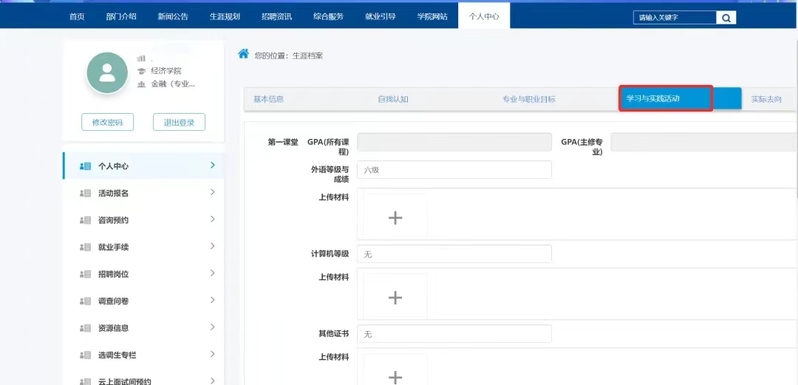Expand 活动报名 sidebar chevron
This screenshot has height=385, width=798.
[213, 192]
